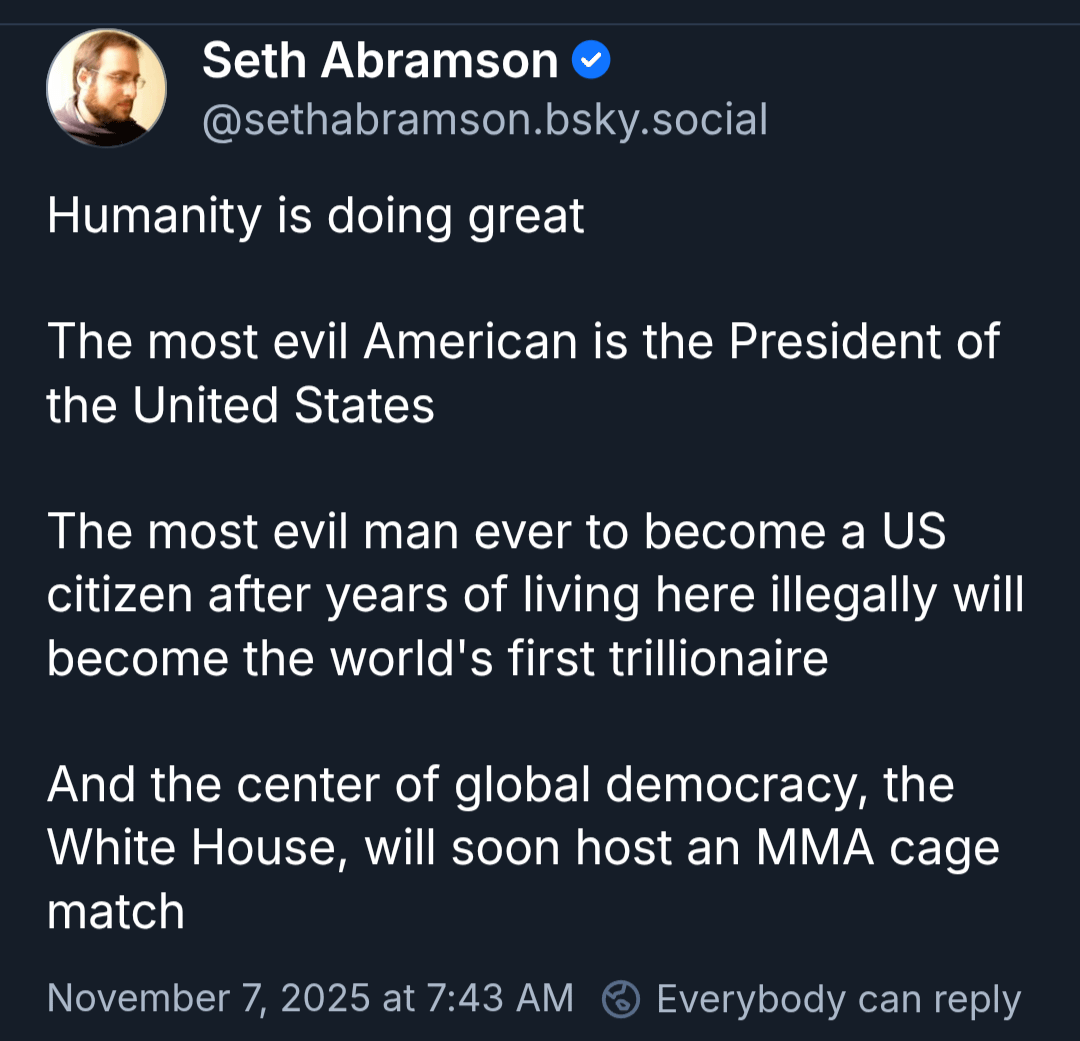Click the blue verified checkmark badge
This screenshot has height=1041, width=1080.
pos(591,62)
